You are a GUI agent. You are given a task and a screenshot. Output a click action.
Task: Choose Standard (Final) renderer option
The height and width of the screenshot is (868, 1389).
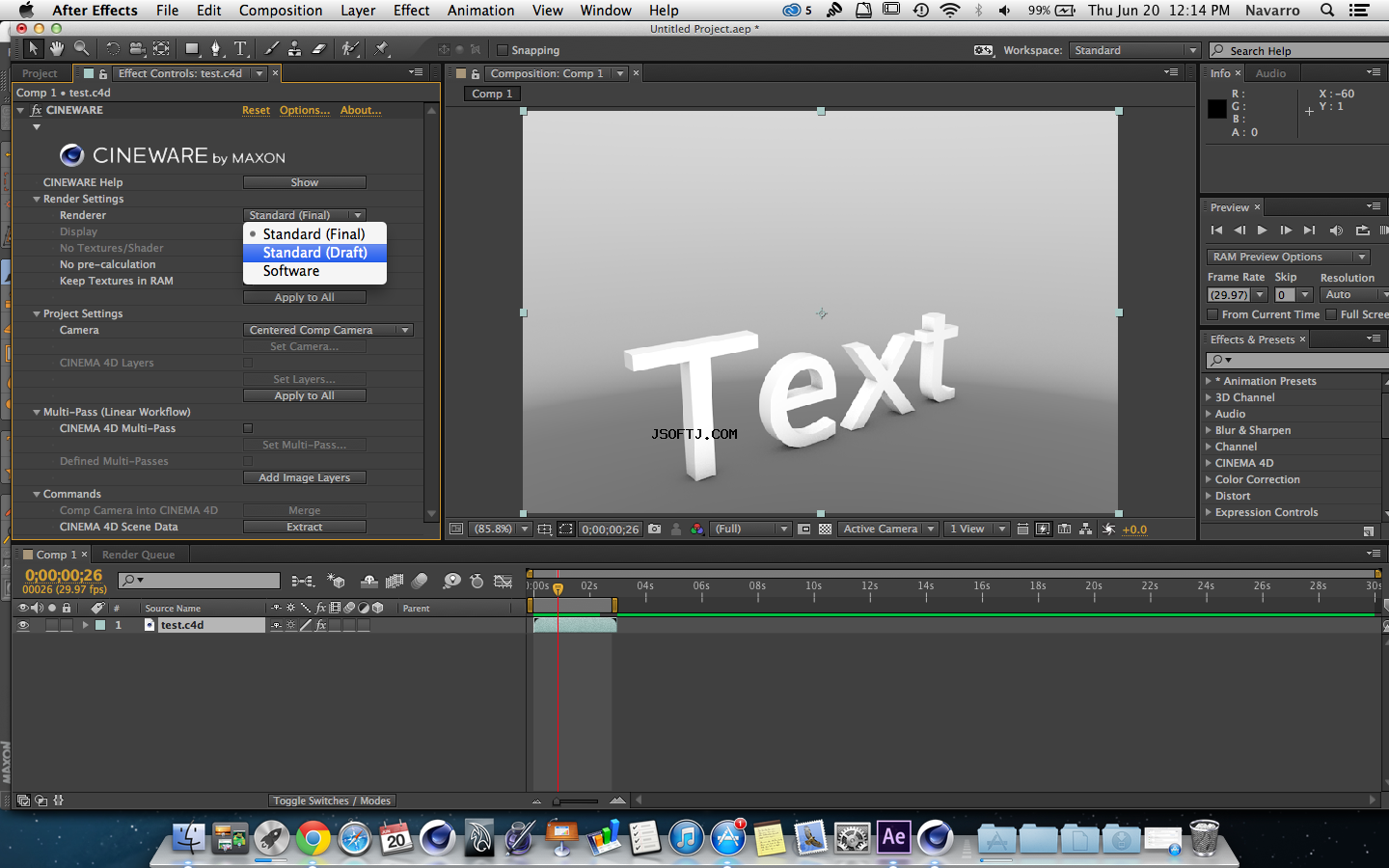pyautogui.click(x=314, y=234)
